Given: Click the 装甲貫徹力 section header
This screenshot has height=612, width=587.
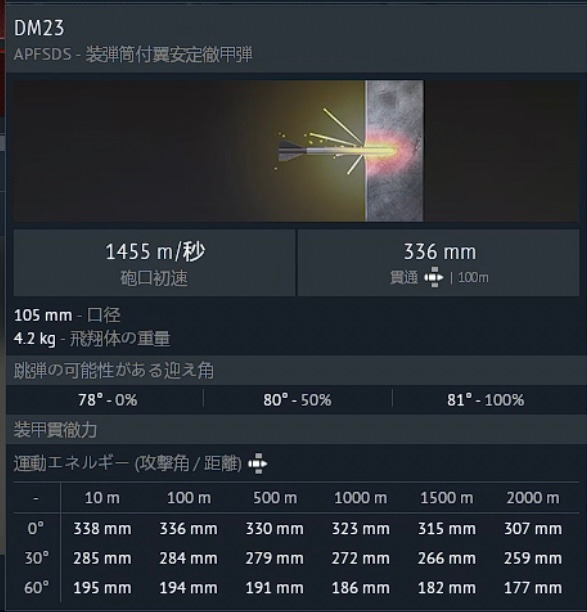Looking at the screenshot, I should pyautogui.click(x=55, y=430).
